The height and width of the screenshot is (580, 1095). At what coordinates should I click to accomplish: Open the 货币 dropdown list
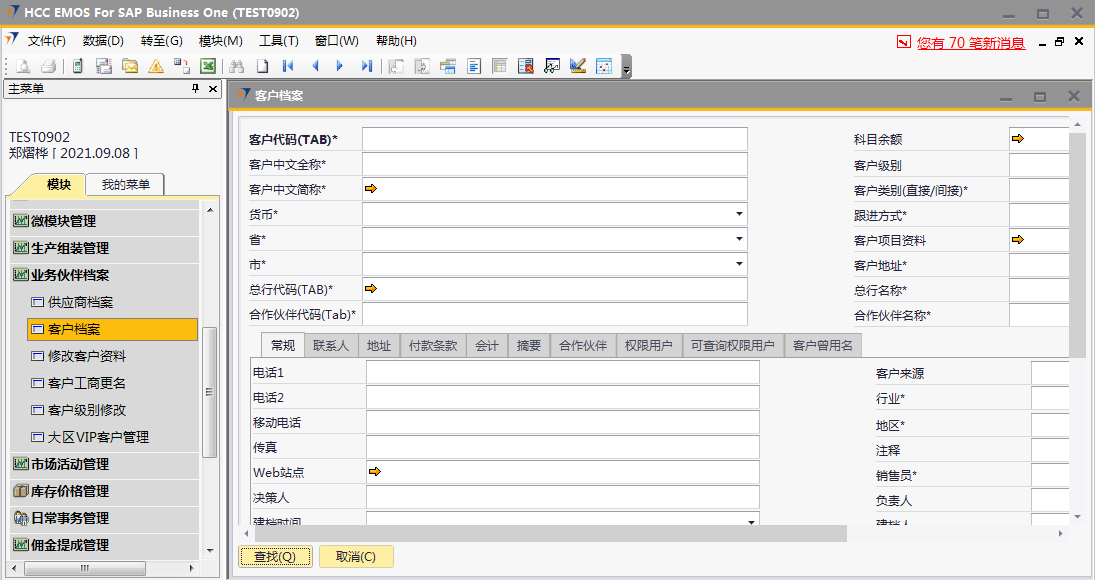click(x=739, y=214)
